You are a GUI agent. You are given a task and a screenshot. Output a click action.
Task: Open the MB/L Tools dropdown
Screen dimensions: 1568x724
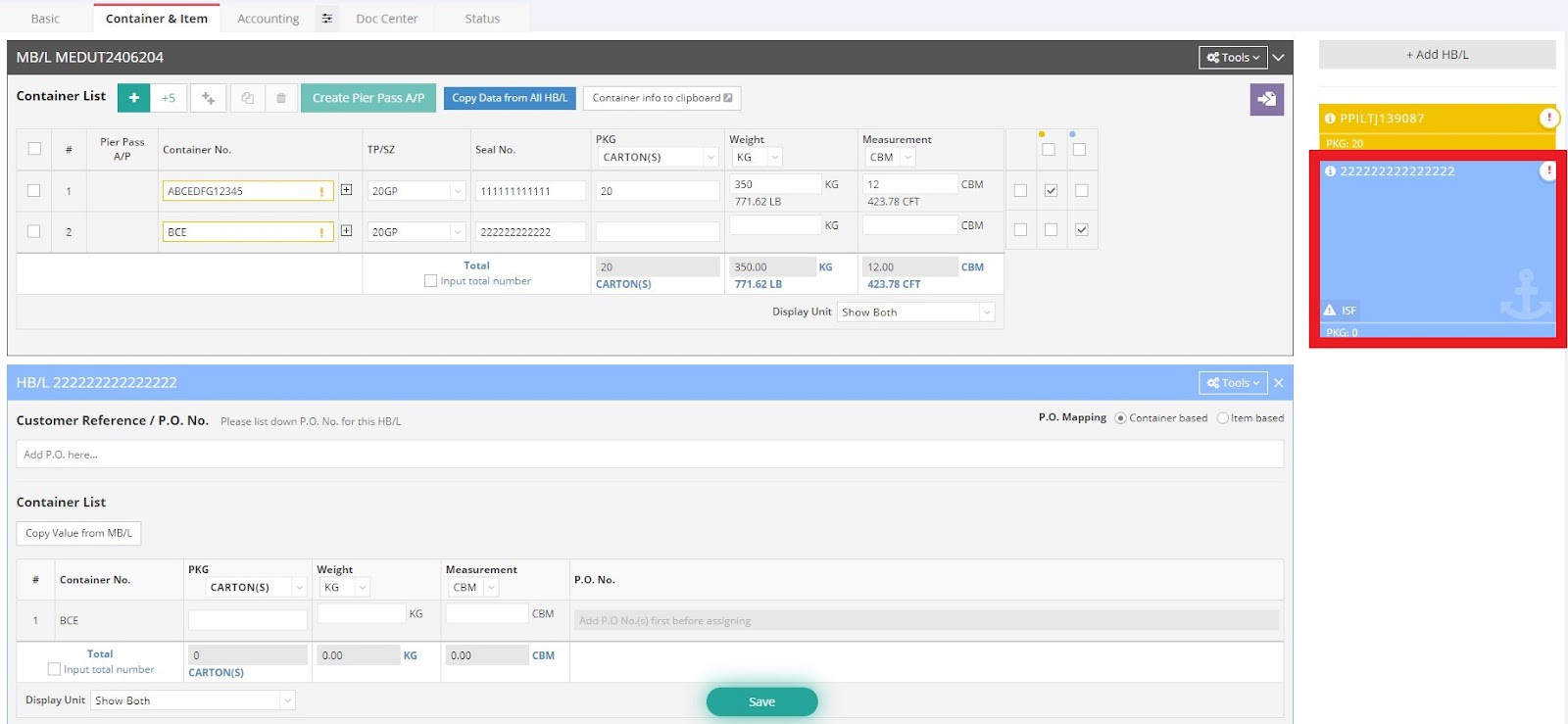tap(1233, 58)
